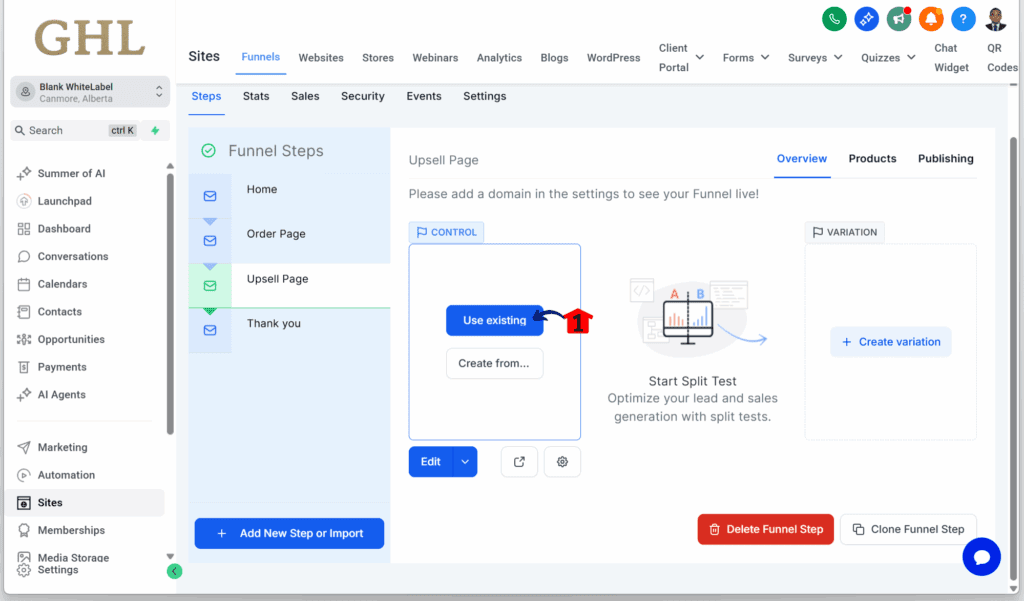Screen dimensions: 1024x601
Task: Switch to the Websites tab
Action: coord(321,57)
